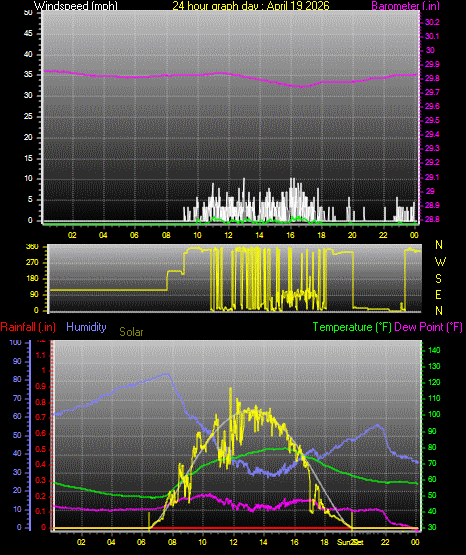Select the Temperature (°F) legend label
This screenshot has height=555, width=466.
[x=352, y=327]
